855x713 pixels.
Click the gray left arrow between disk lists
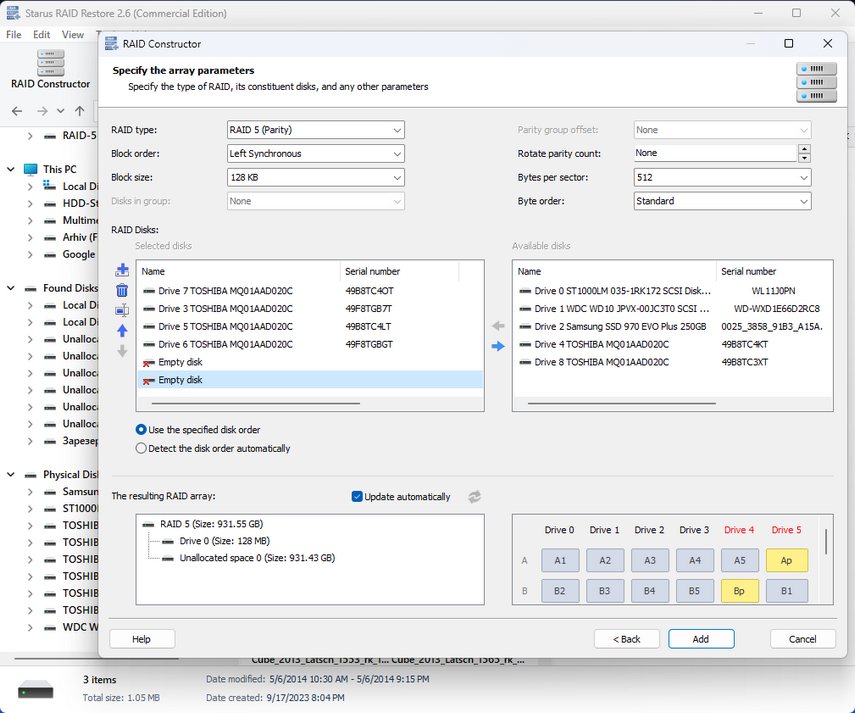point(498,326)
